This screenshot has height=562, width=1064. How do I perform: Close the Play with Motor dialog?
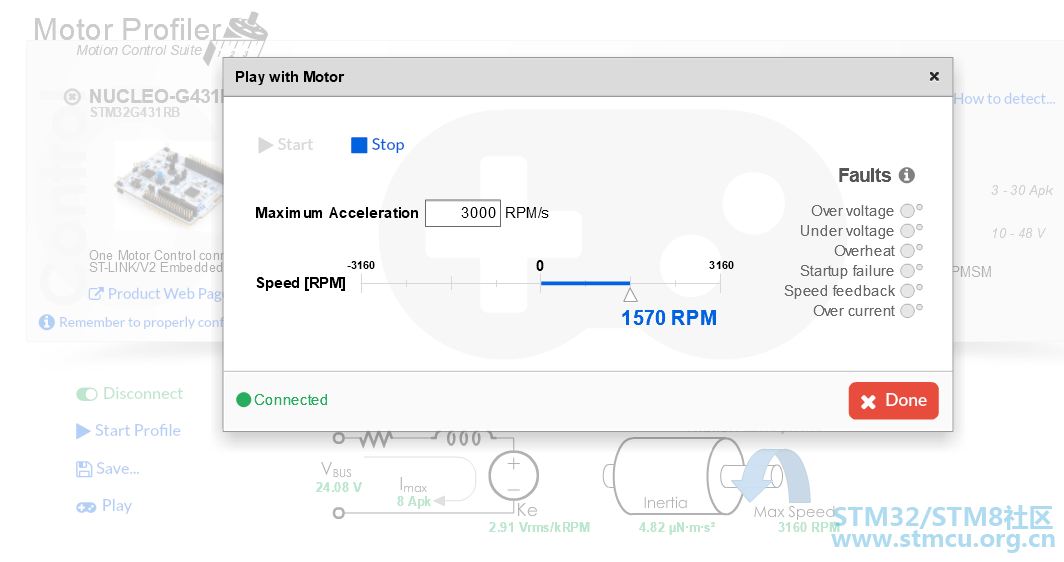[x=934, y=77]
